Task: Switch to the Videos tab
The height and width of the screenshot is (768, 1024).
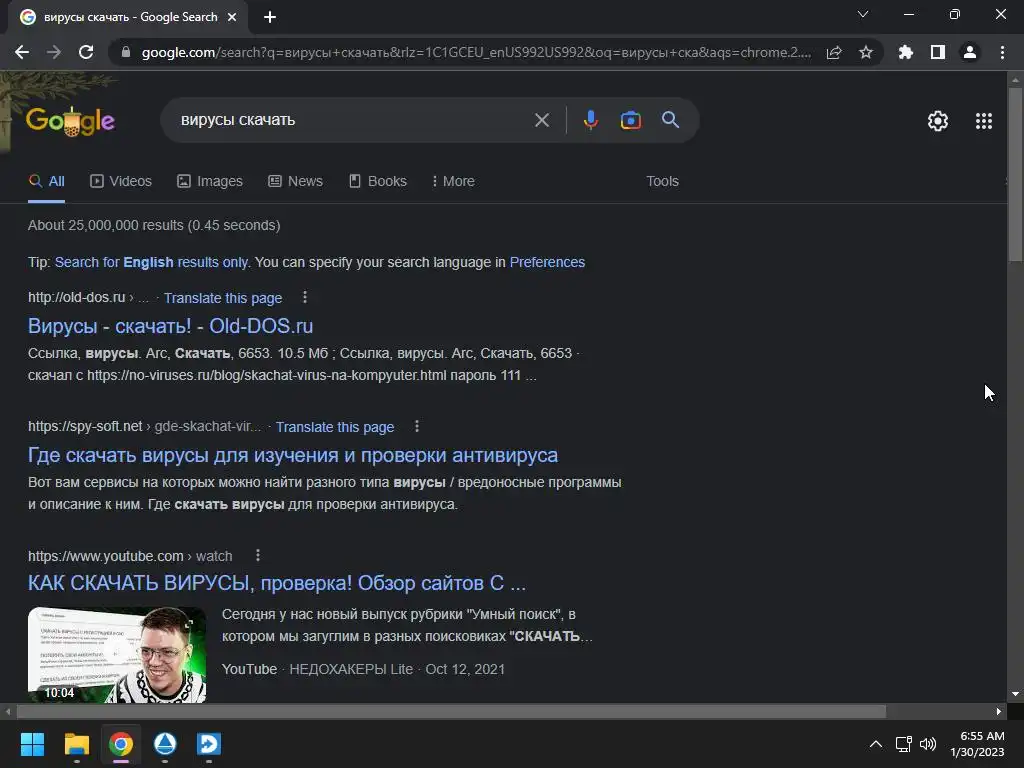Action: (121, 182)
